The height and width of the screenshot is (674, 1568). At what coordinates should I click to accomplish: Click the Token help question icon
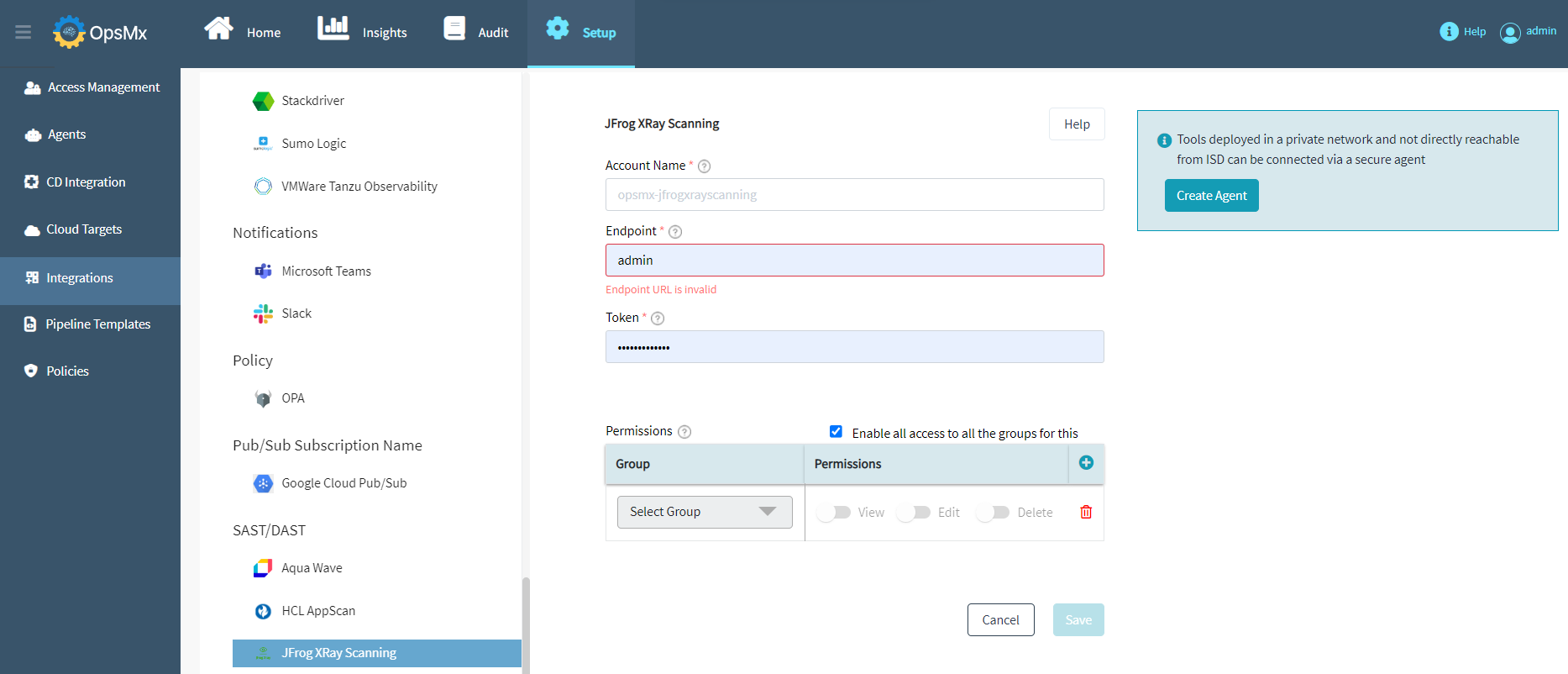(658, 319)
